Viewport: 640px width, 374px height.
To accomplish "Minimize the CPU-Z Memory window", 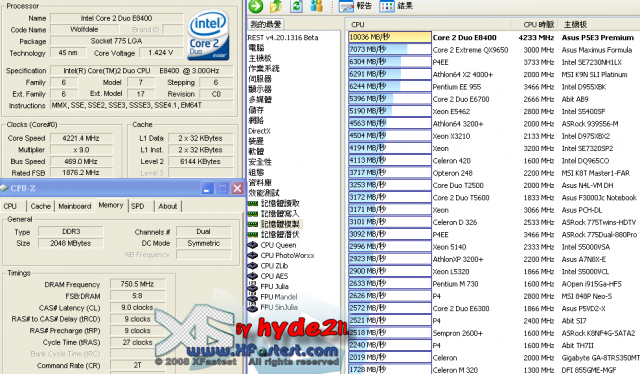I will point(207,188).
